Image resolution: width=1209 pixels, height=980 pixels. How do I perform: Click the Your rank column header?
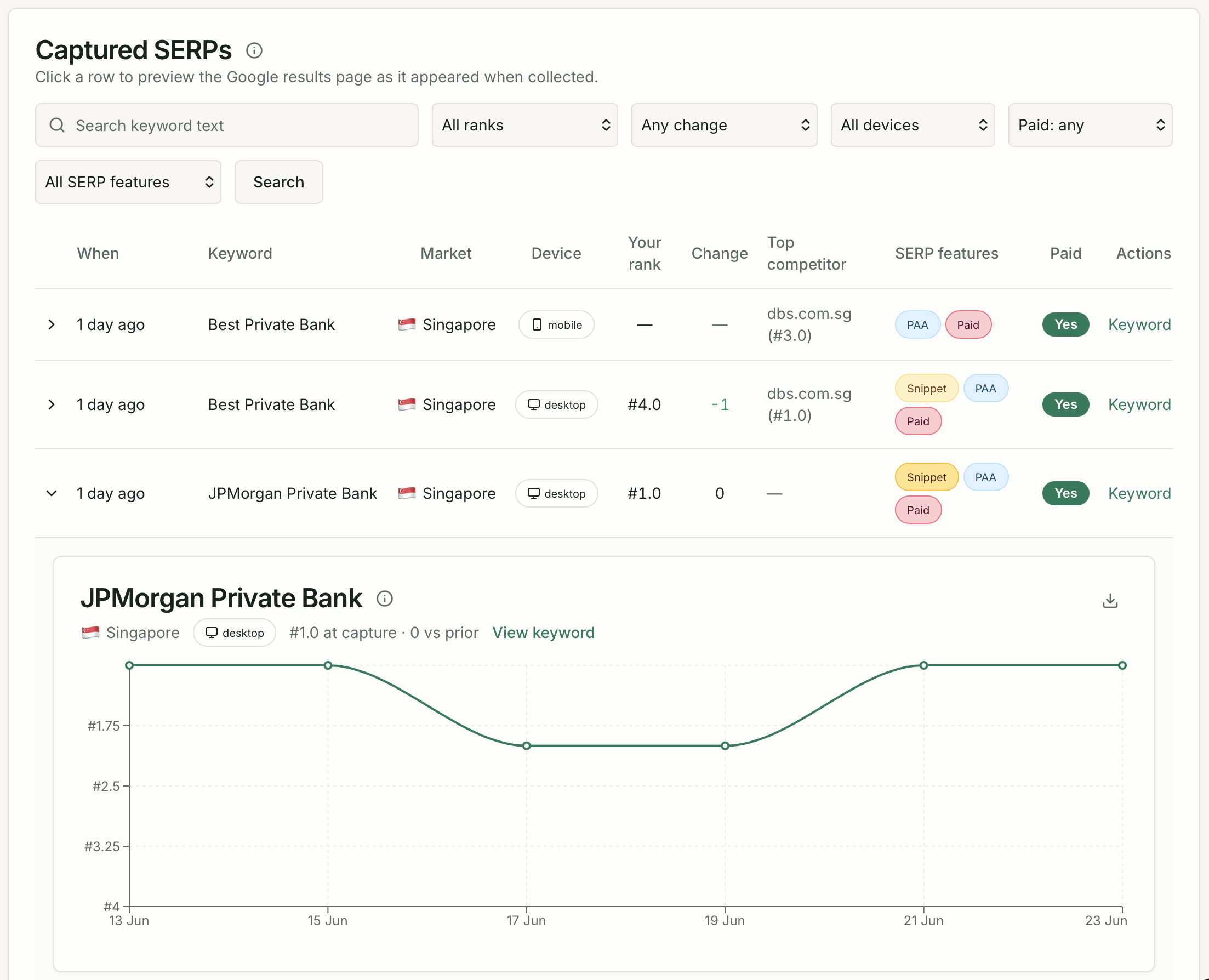(645, 253)
